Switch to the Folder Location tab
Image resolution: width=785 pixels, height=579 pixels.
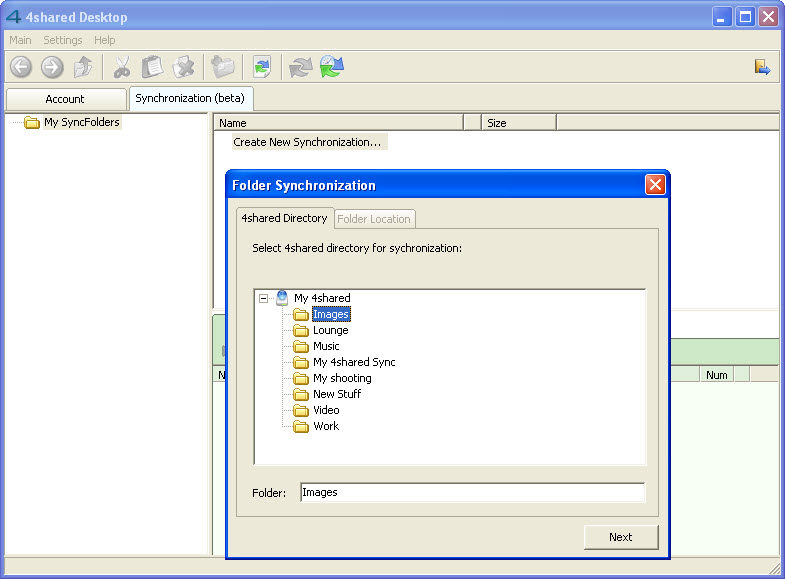374,219
